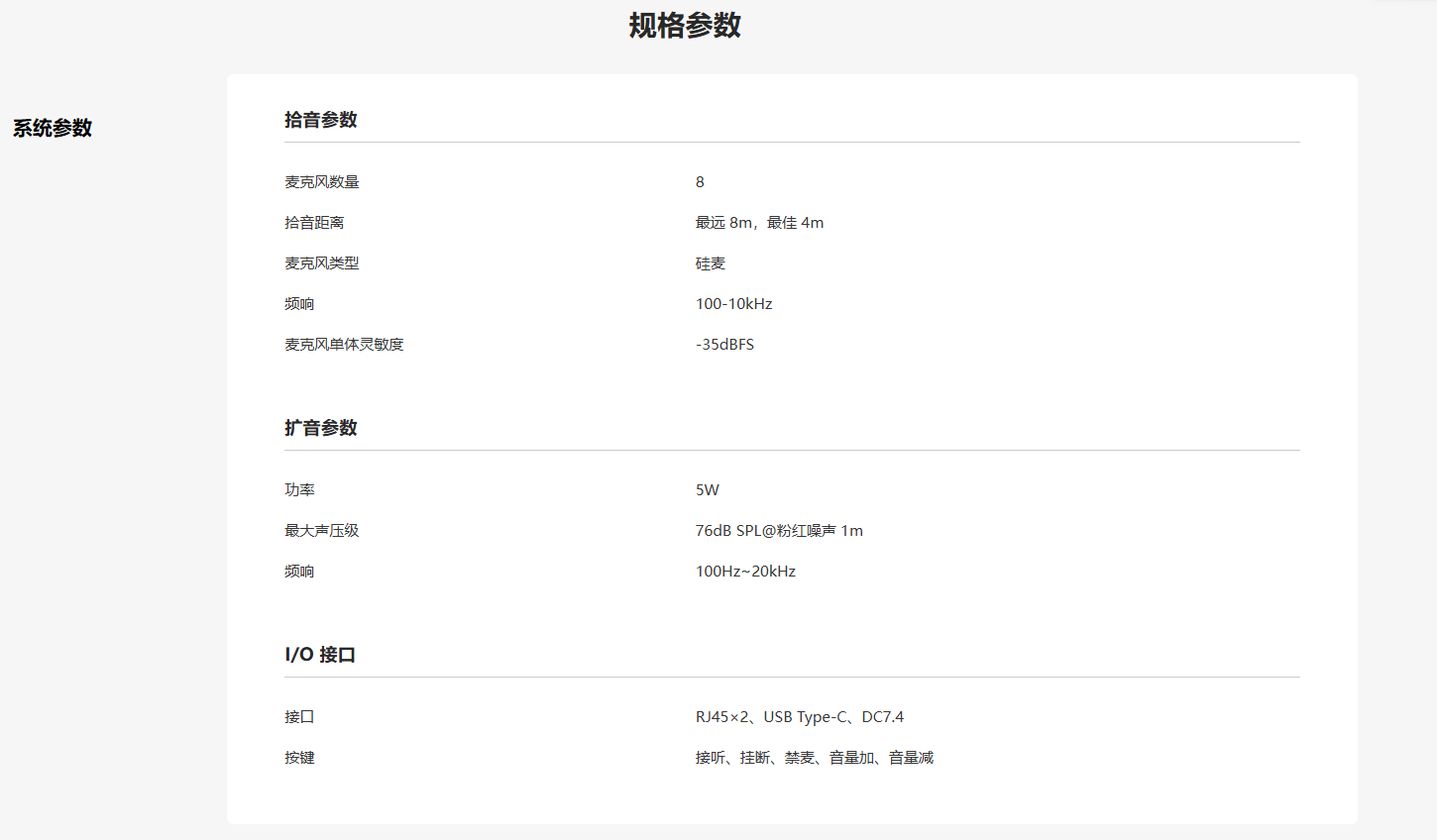Click the 麦克风类型 label
1437x840 pixels.
tap(321, 263)
